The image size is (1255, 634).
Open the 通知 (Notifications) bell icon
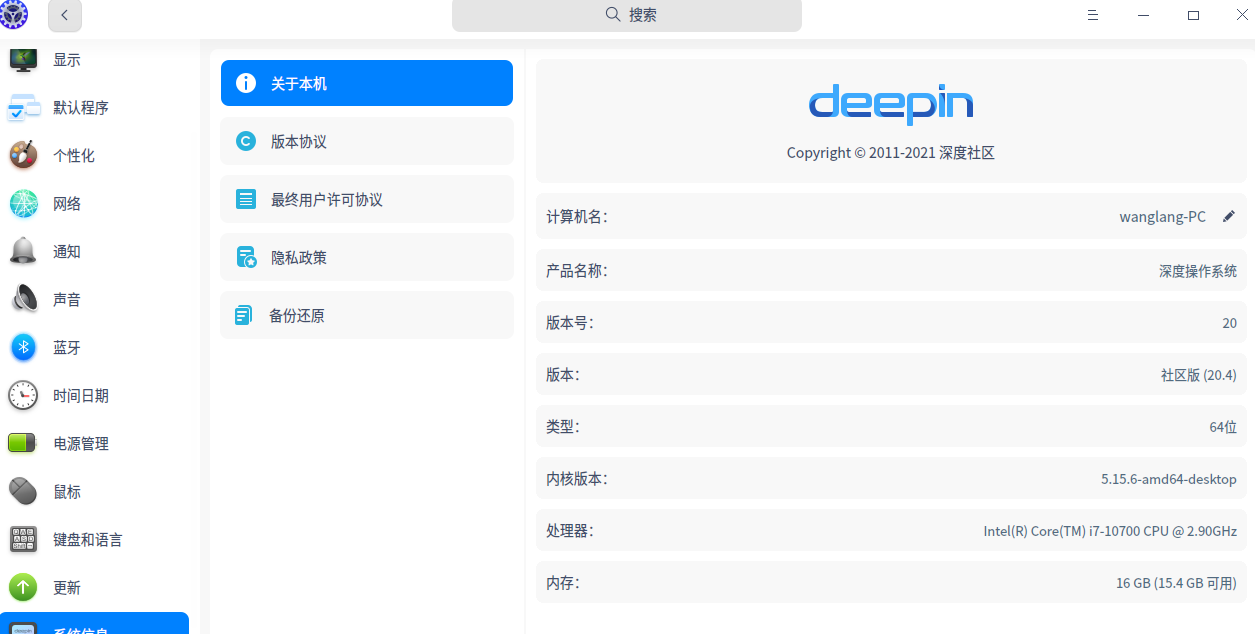tap(22, 251)
